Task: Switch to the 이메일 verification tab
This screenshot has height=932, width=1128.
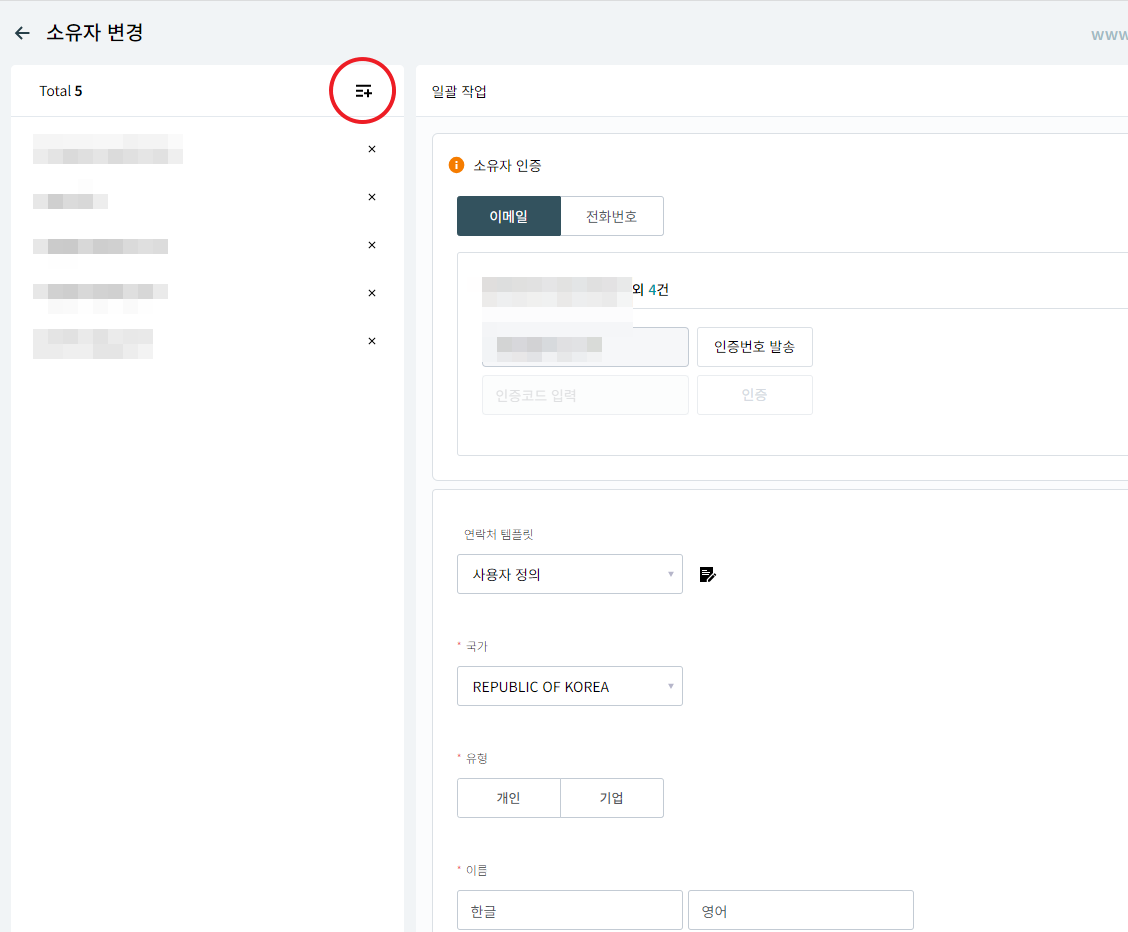Action: coord(508,216)
